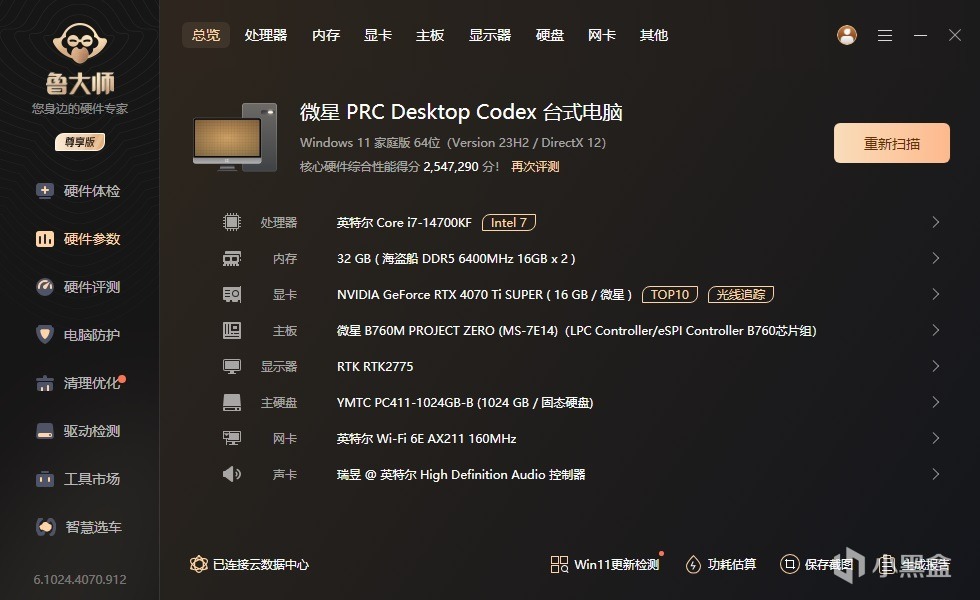Click the 显示器 monitor icon in list

tap(232, 366)
